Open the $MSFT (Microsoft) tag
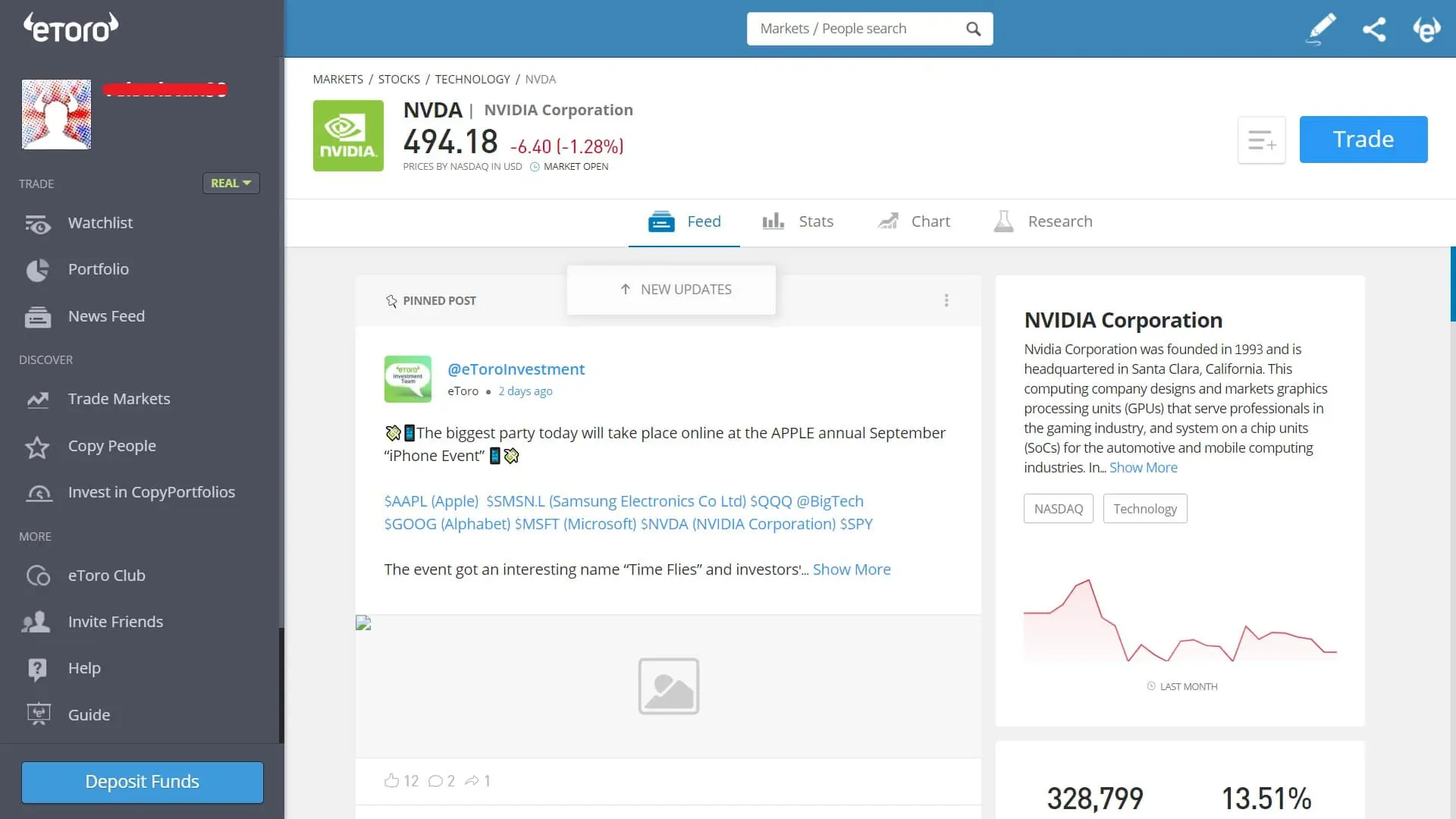The height and width of the screenshot is (819, 1456). 575,524
